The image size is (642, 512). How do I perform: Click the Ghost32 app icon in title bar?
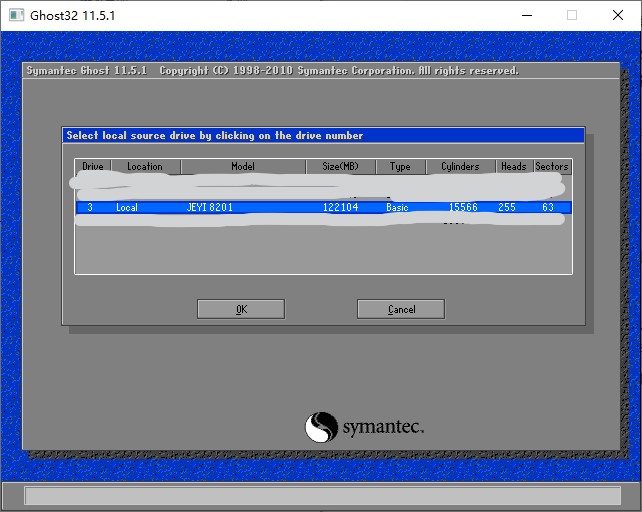click(x=16, y=16)
